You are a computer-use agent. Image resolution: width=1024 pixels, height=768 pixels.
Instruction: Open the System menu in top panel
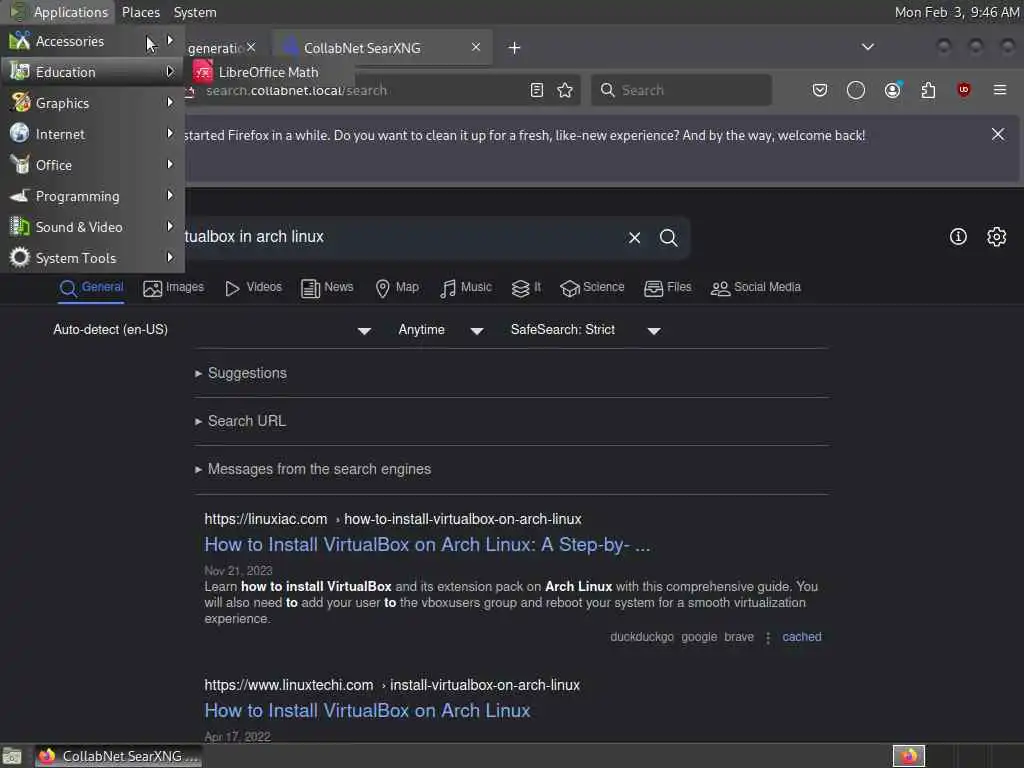click(195, 12)
